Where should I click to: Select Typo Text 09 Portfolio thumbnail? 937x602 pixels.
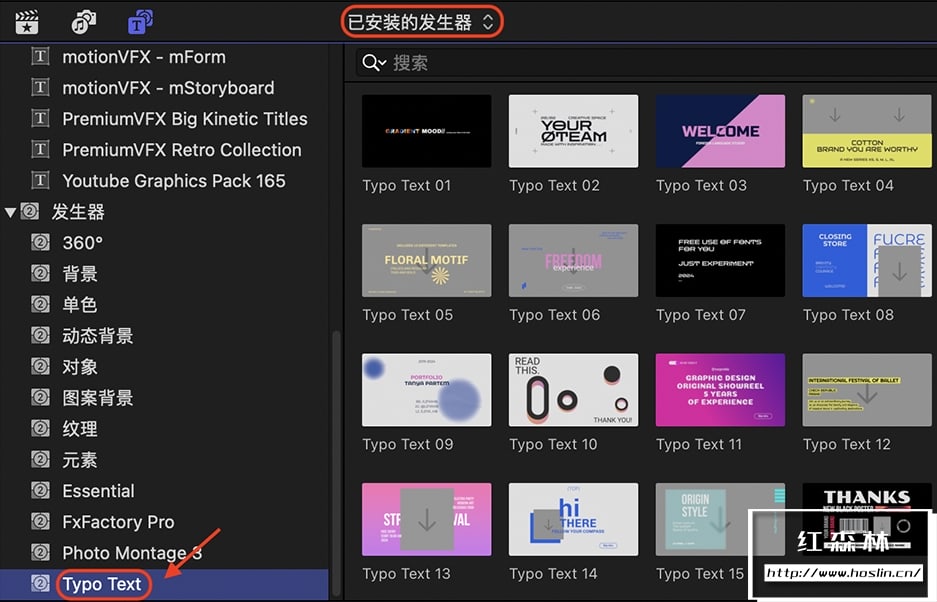[x=427, y=390]
